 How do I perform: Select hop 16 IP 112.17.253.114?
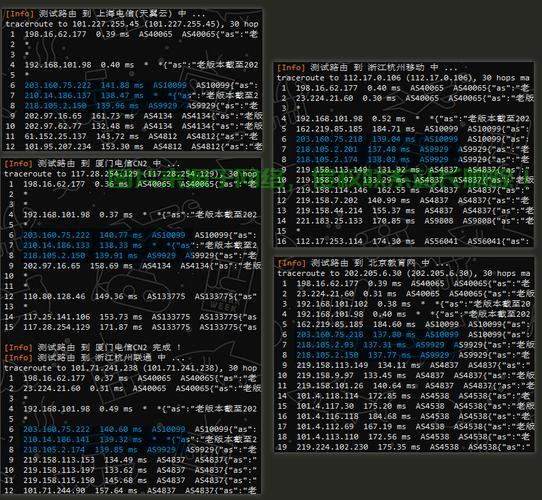329,241
